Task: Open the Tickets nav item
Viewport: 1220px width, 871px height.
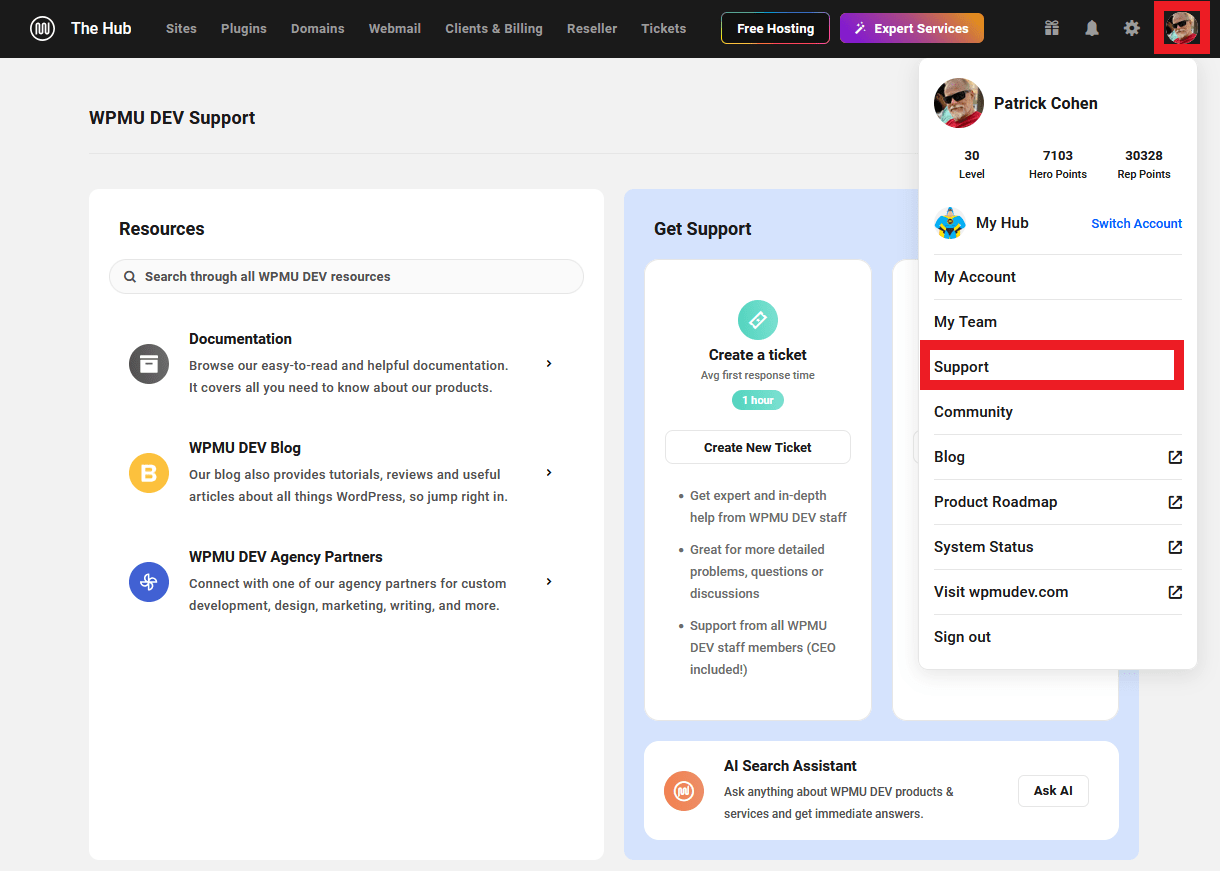Action: (664, 28)
